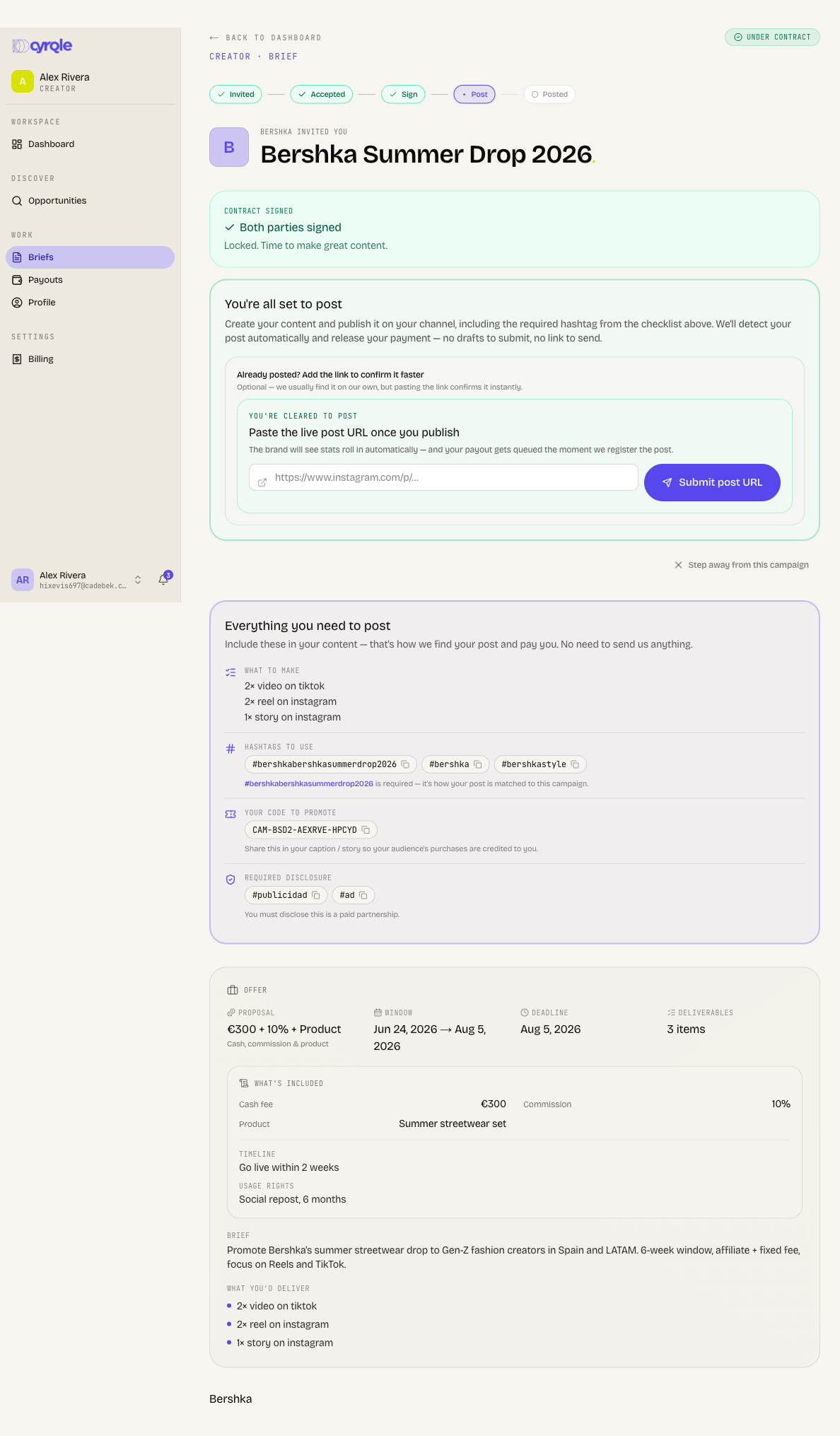Select the Post step pill
The image size is (840, 1436).
coord(474,94)
